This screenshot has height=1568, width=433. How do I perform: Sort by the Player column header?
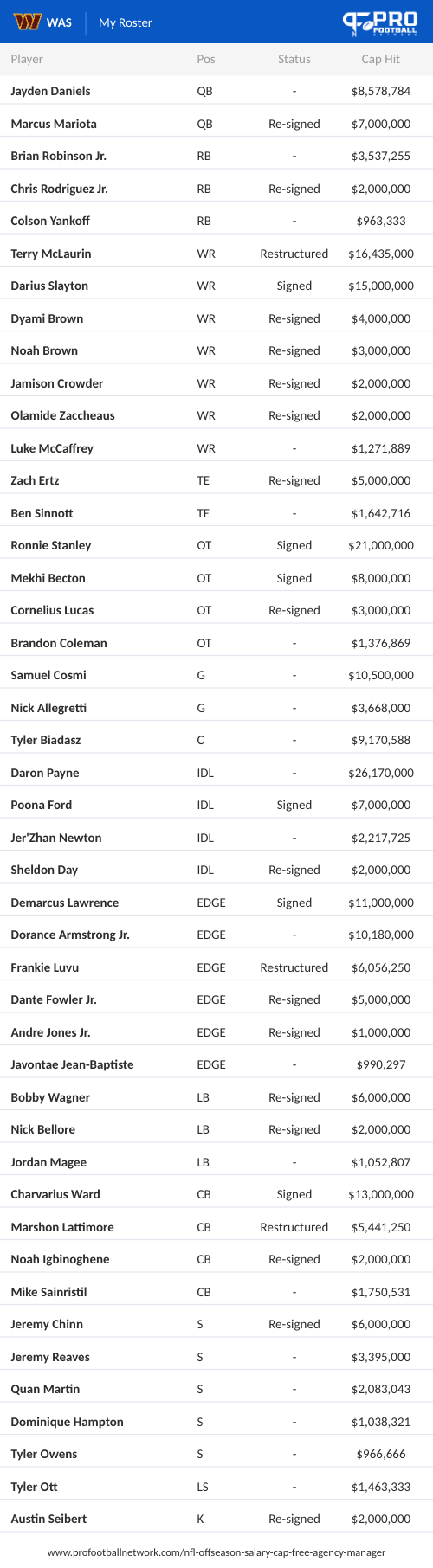point(27,59)
